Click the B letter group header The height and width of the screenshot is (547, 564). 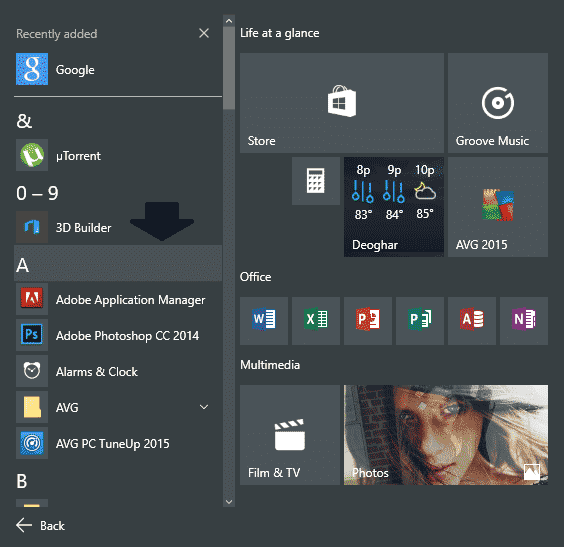pos(22,481)
